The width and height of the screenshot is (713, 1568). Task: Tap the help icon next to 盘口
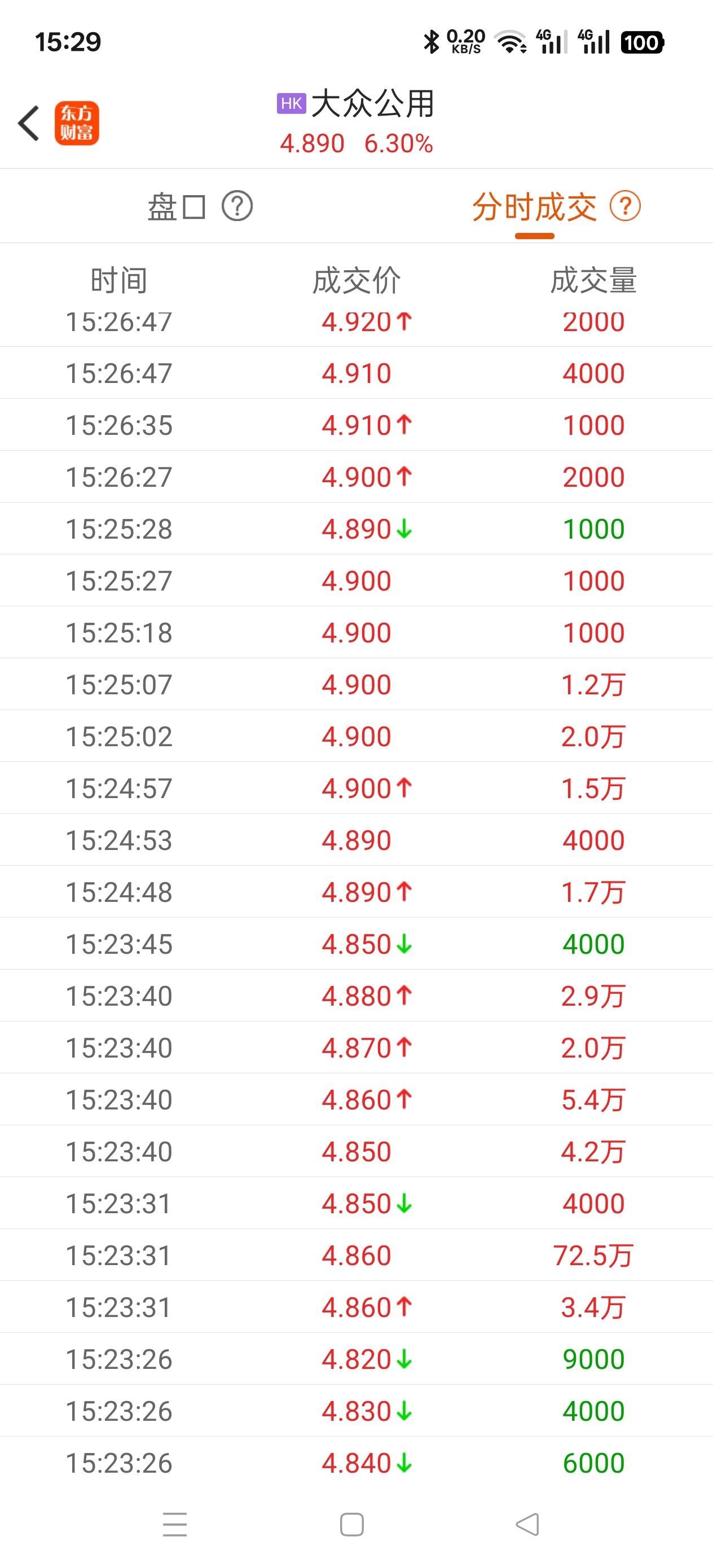click(237, 206)
